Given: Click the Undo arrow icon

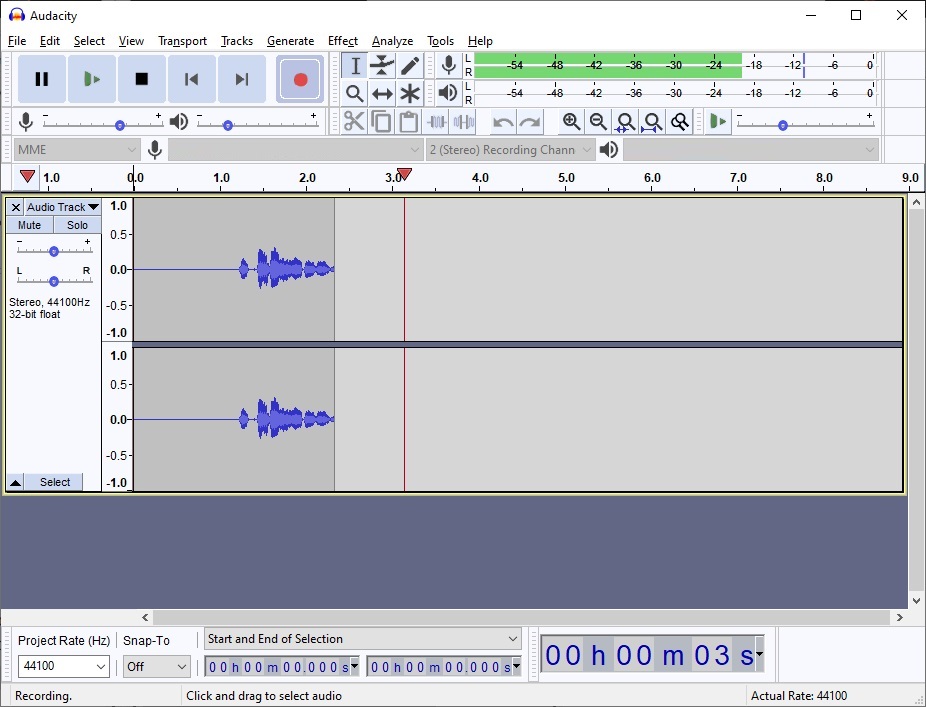Looking at the screenshot, I should click(x=503, y=122).
